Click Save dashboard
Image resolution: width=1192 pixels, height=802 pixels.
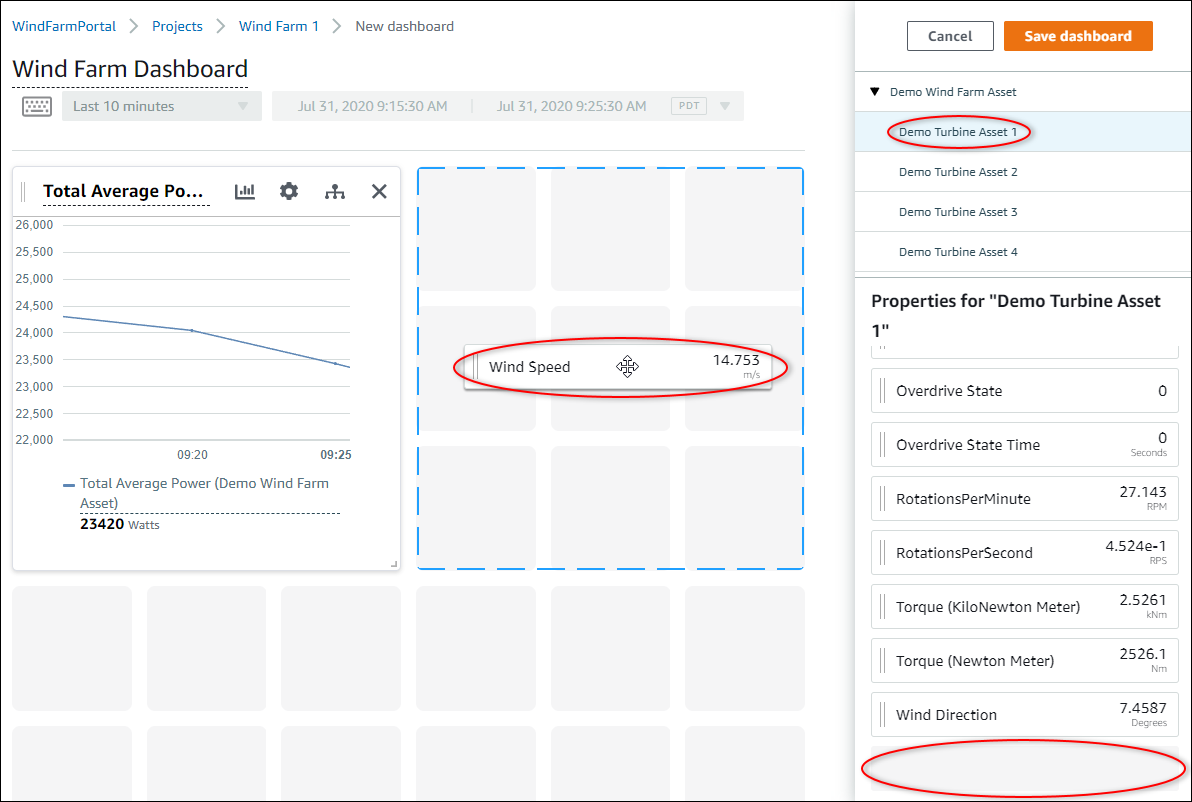pyautogui.click(x=1078, y=35)
